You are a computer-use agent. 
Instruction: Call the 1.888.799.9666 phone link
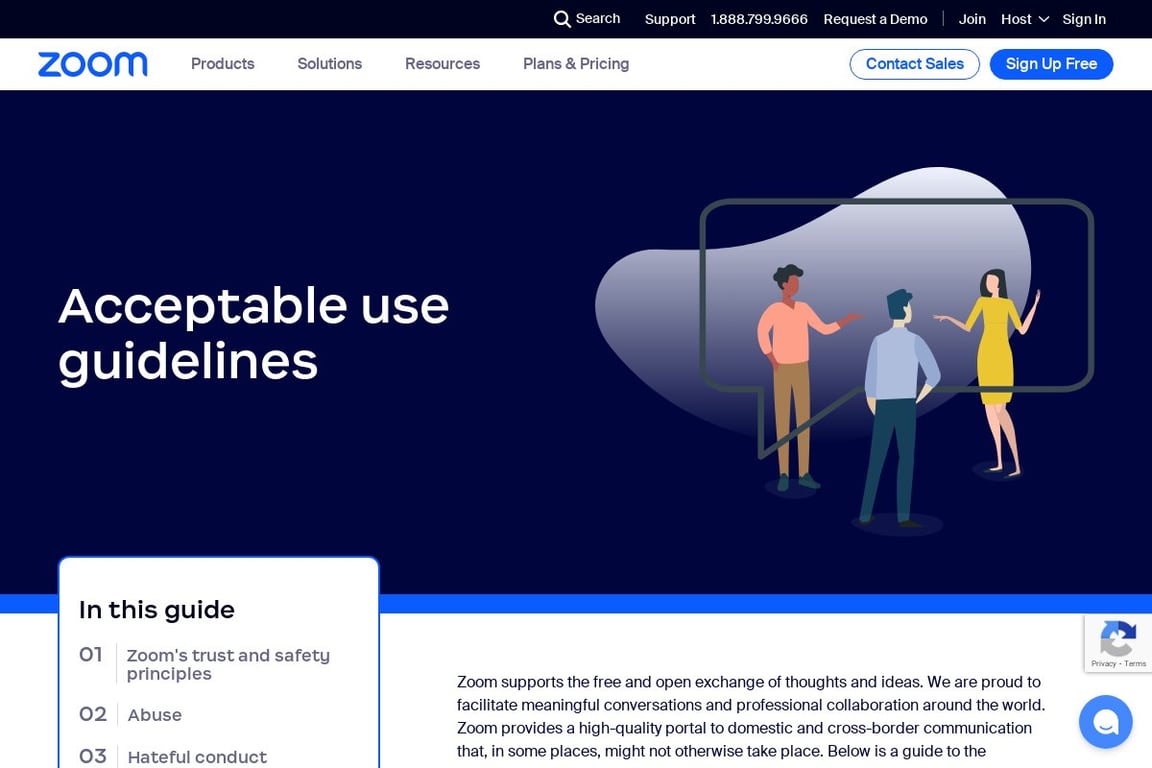759,19
